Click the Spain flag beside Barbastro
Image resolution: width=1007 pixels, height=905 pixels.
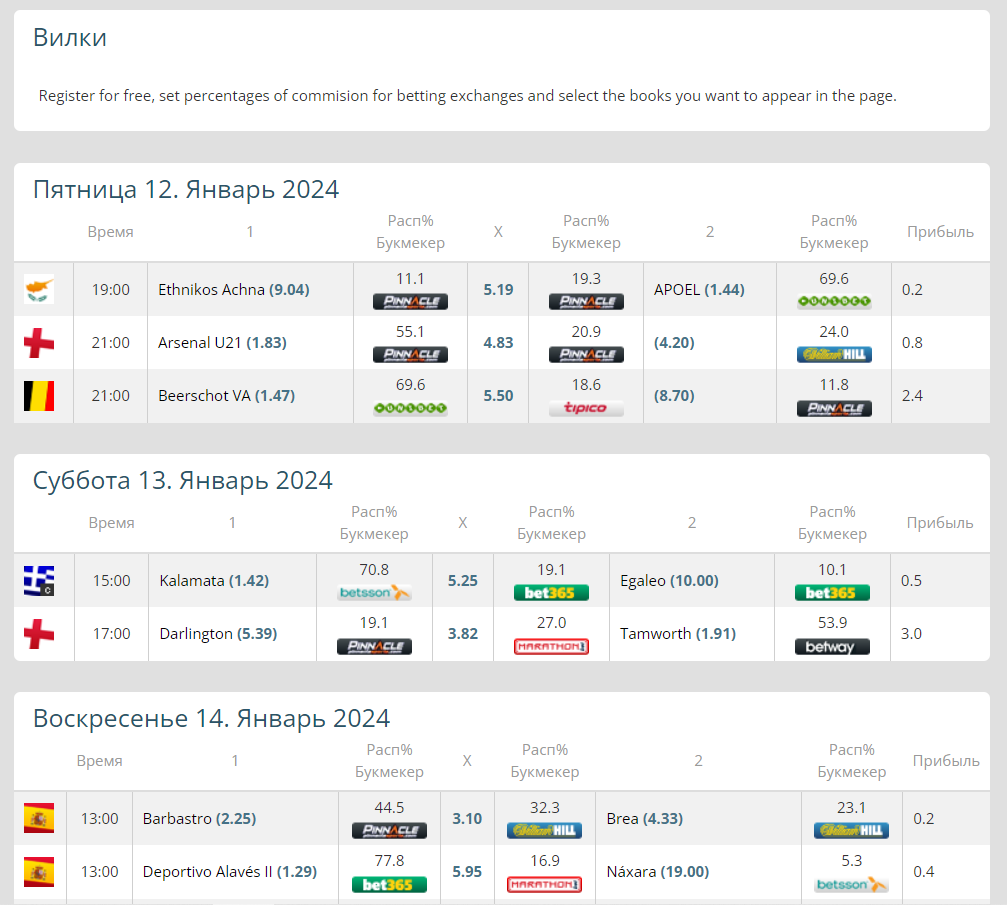[39, 819]
